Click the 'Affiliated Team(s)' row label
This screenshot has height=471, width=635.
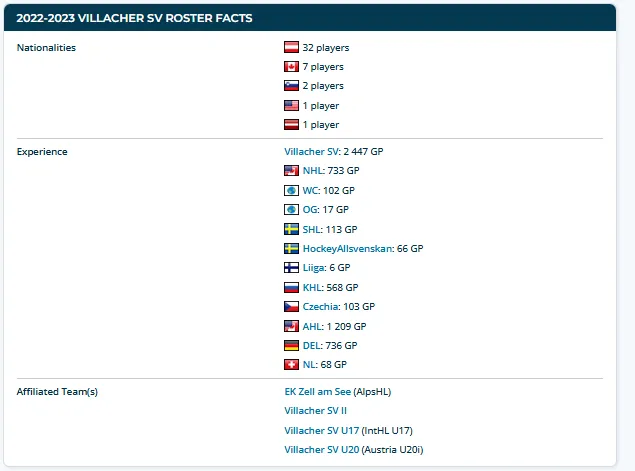(57, 392)
